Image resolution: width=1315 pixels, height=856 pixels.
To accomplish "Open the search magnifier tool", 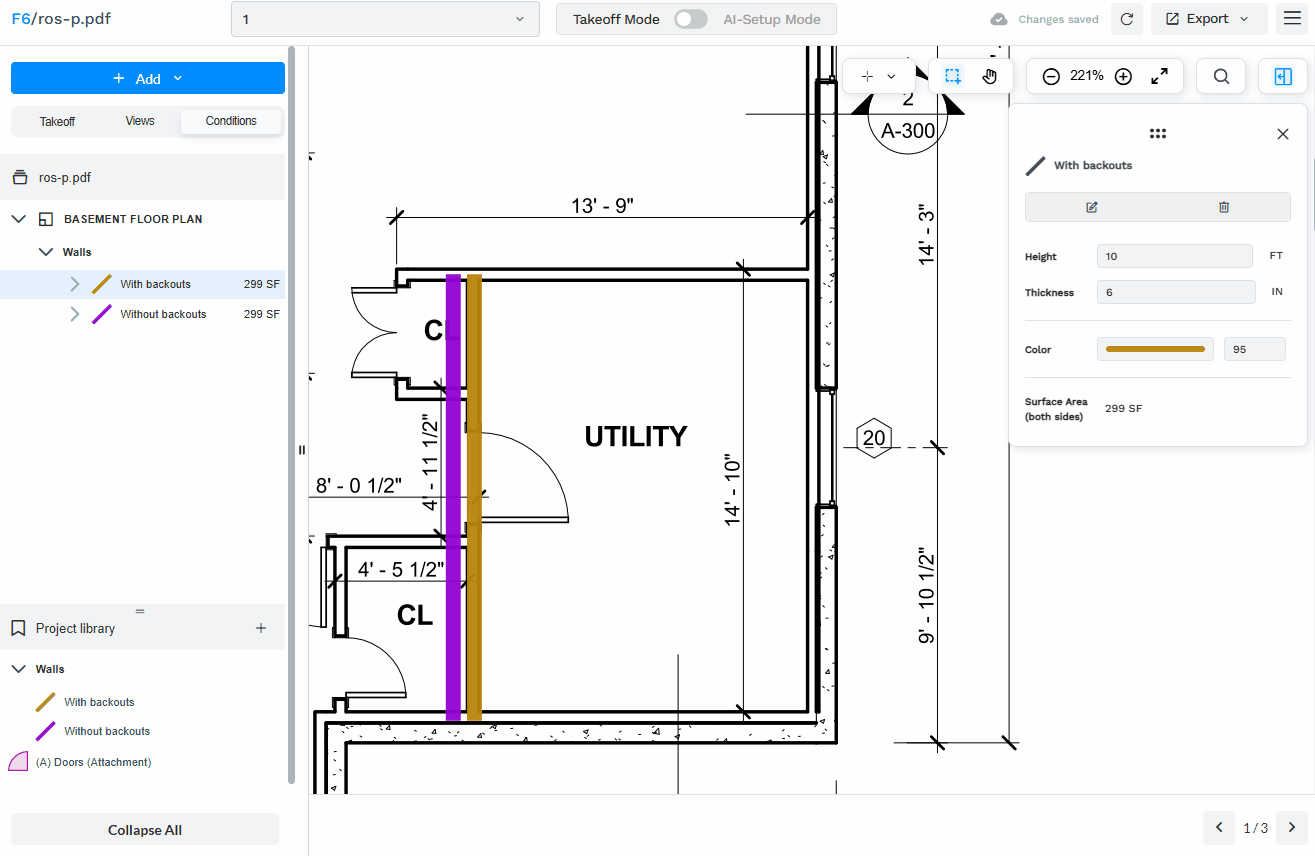I will (1221, 76).
